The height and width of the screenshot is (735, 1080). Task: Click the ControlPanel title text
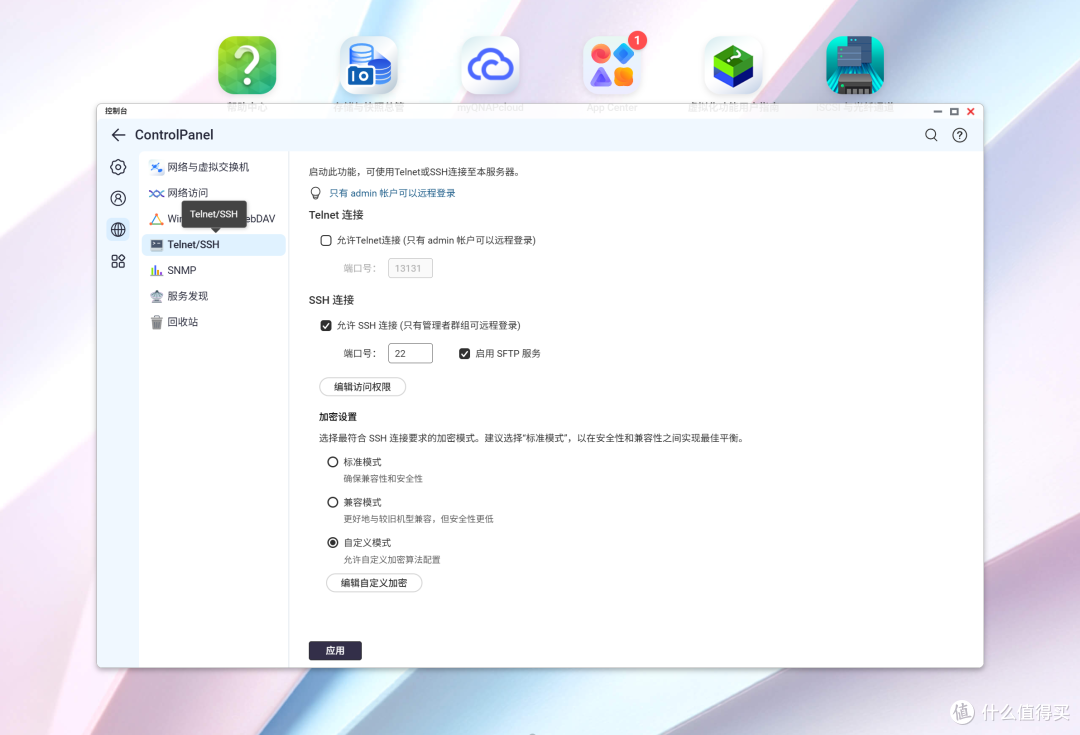pyautogui.click(x=174, y=135)
